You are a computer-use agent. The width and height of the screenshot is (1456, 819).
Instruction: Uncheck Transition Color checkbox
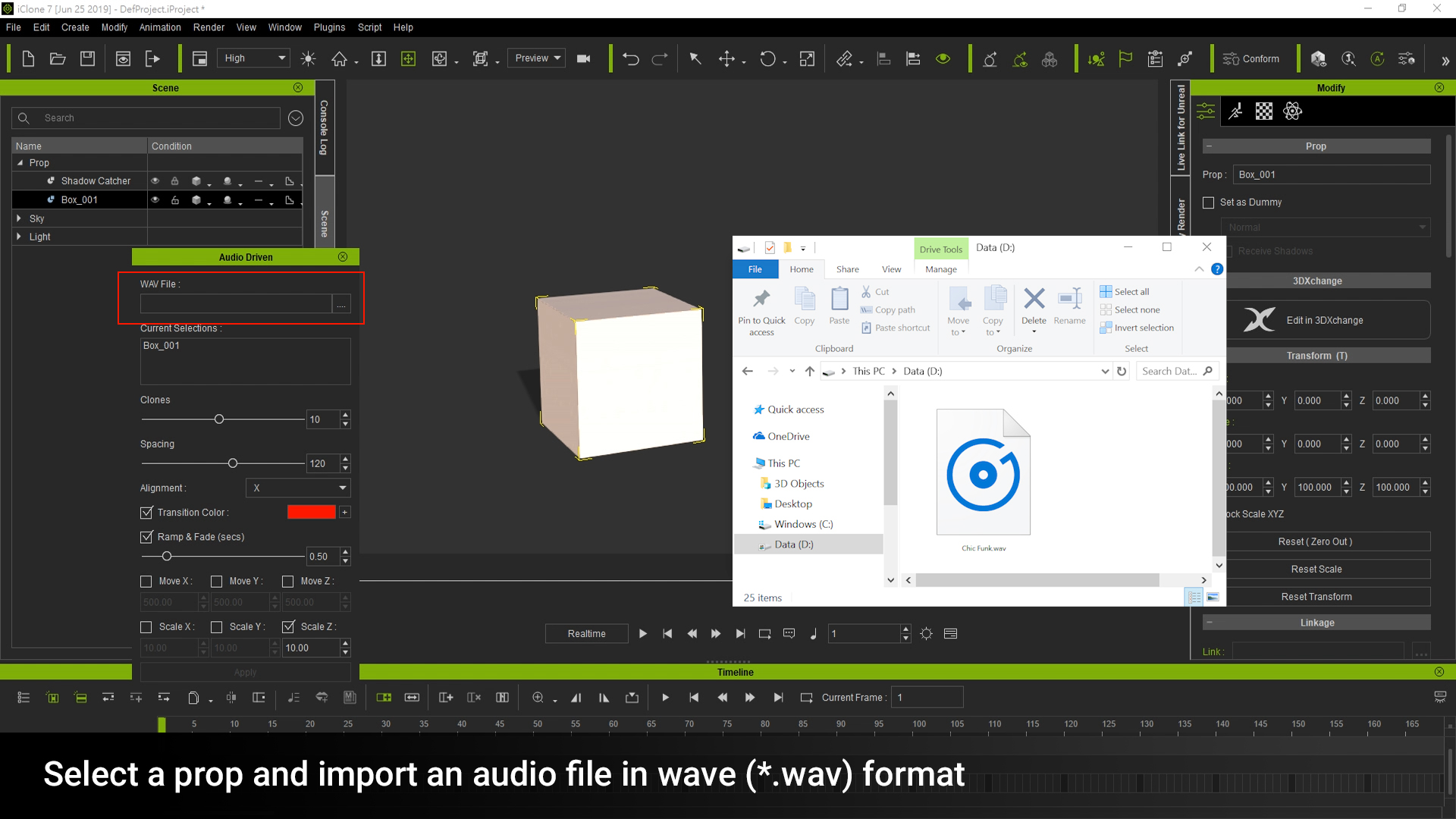click(146, 513)
